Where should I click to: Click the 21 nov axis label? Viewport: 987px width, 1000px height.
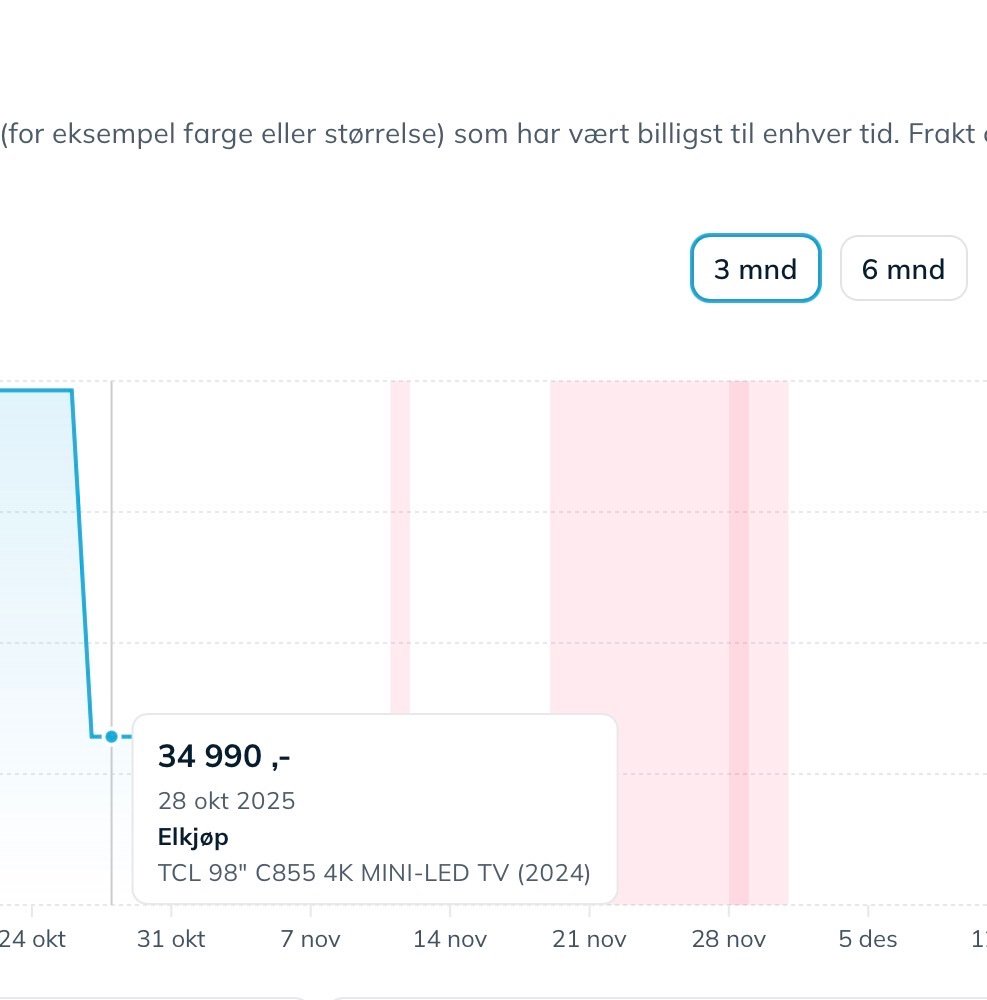point(589,939)
